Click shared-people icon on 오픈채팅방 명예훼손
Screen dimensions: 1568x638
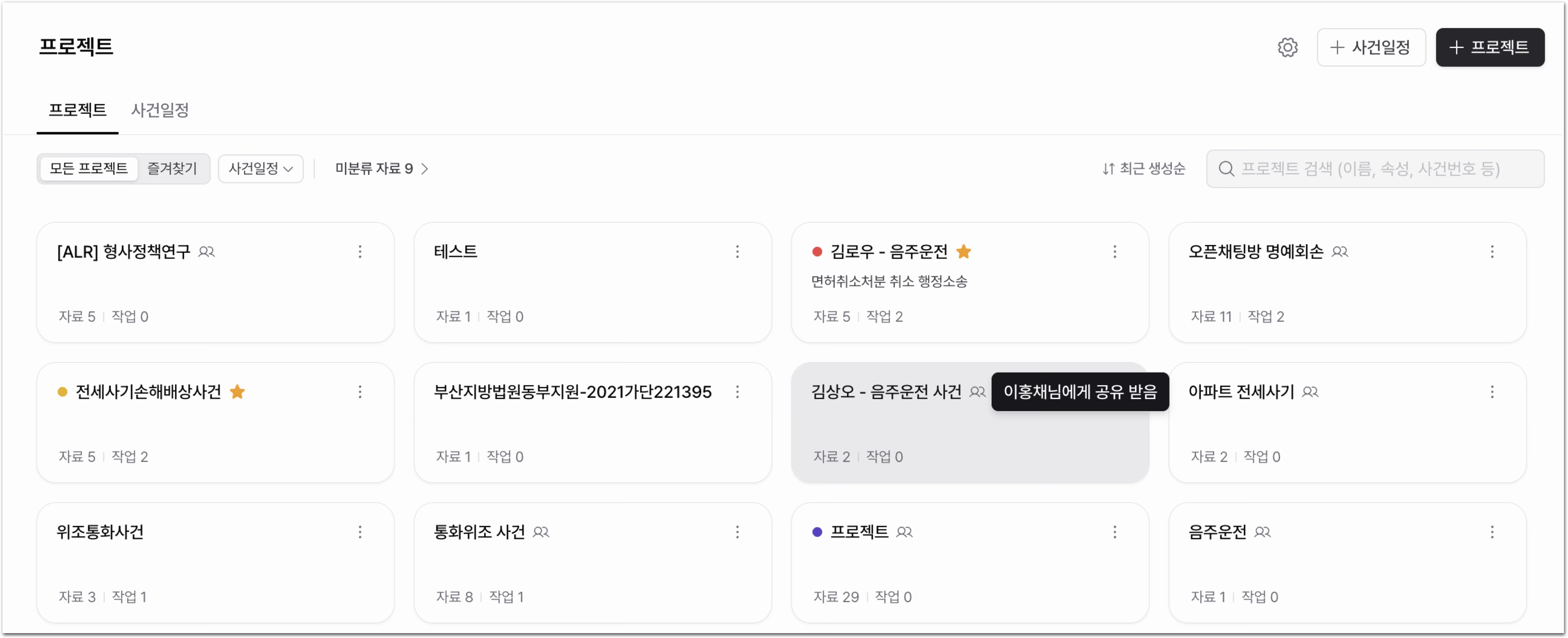(x=1340, y=252)
